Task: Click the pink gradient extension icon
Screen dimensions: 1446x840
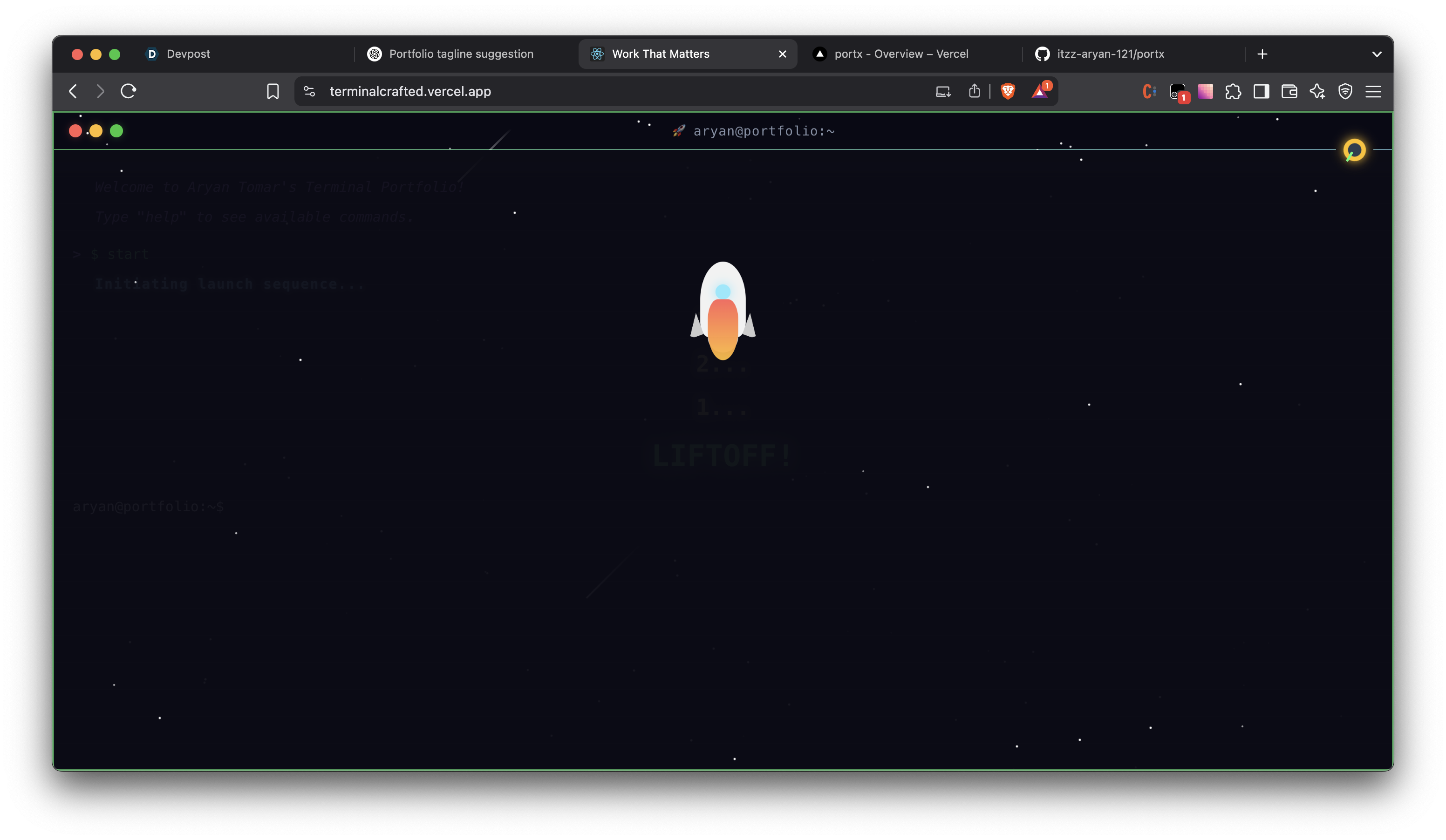Action: point(1205,92)
